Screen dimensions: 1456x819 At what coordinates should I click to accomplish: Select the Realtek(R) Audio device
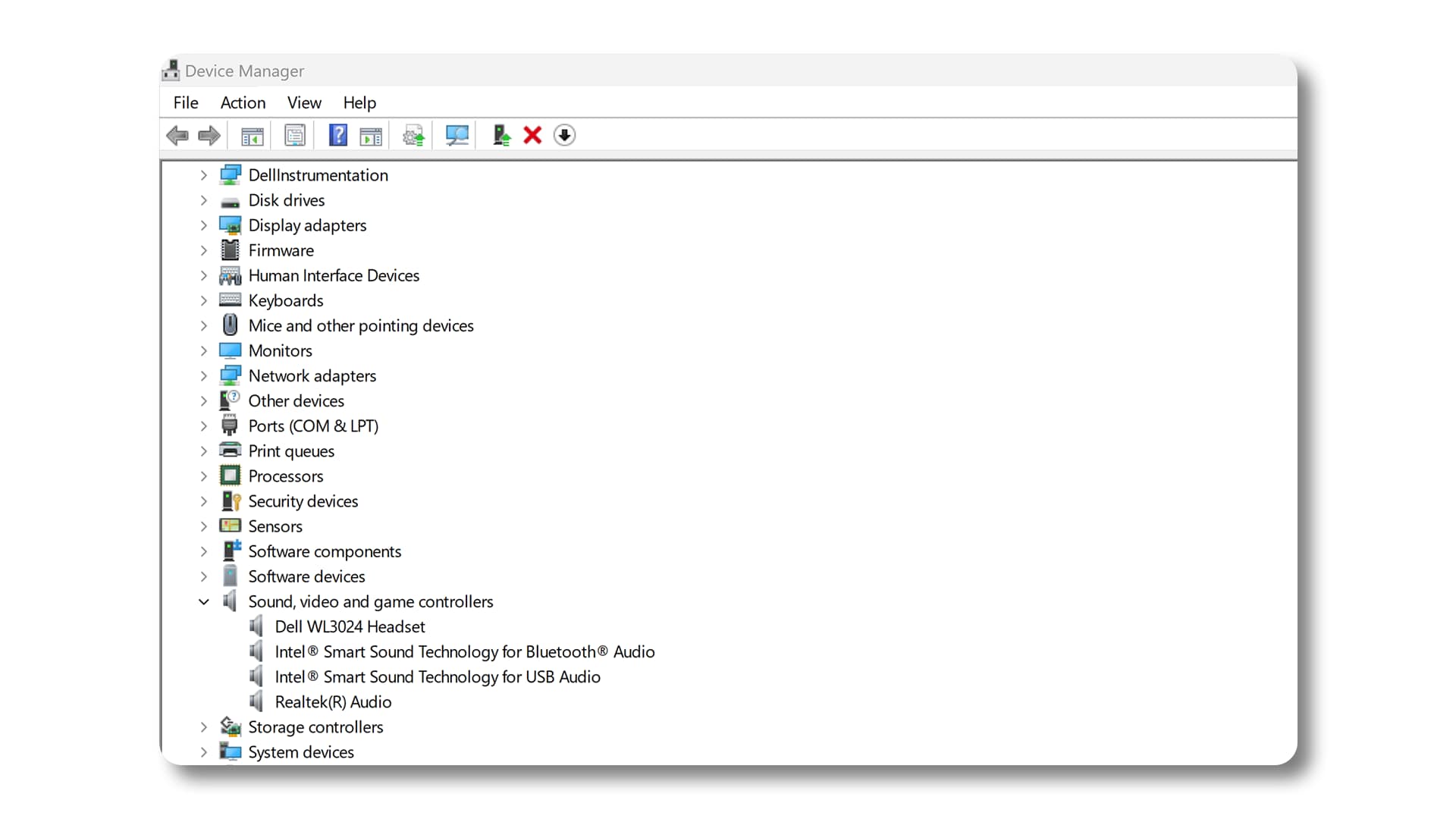[x=333, y=701]
